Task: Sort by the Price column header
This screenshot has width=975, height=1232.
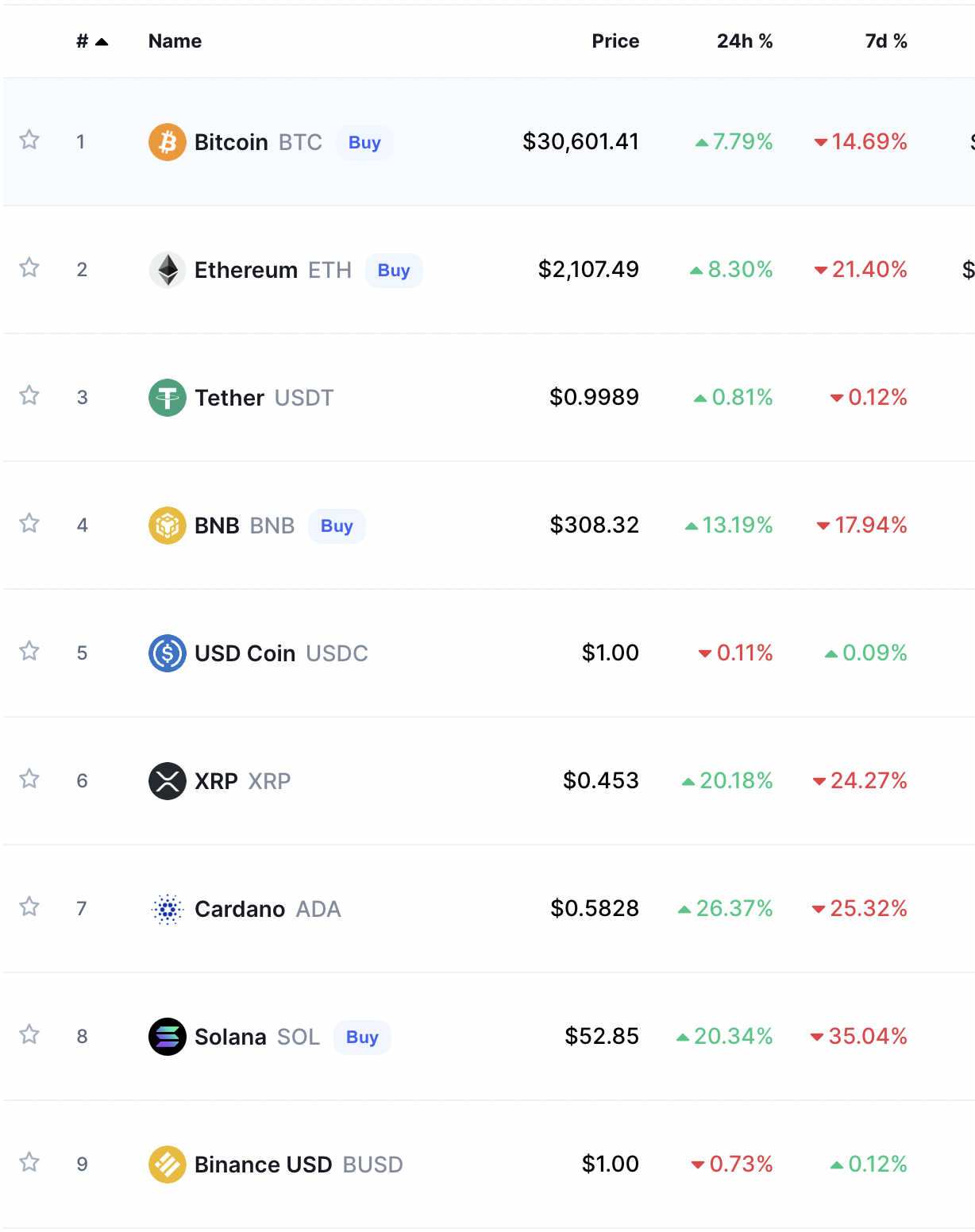Action: pyautogui.click(x=615, y=41)
